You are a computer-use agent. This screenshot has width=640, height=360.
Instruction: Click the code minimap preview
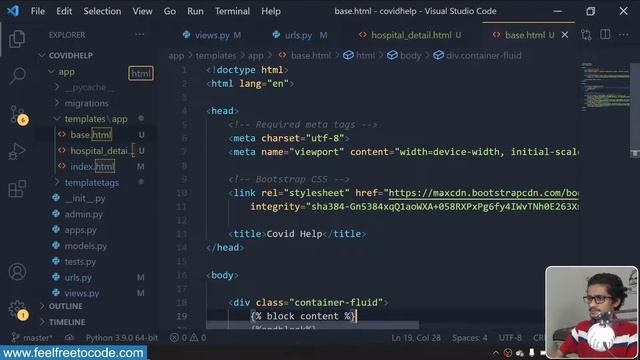pyautogui.click(x=605, y=87)
